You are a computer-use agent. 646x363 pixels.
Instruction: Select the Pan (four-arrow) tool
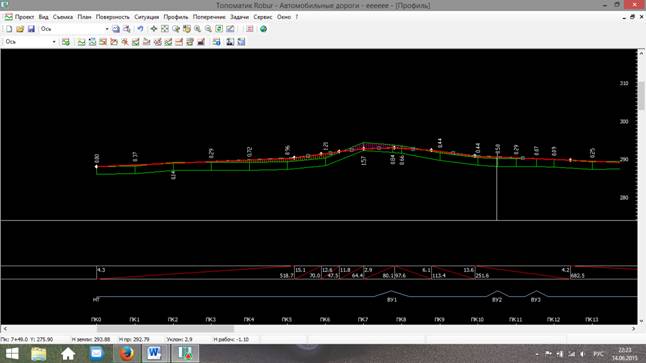[x=154, y=29]
